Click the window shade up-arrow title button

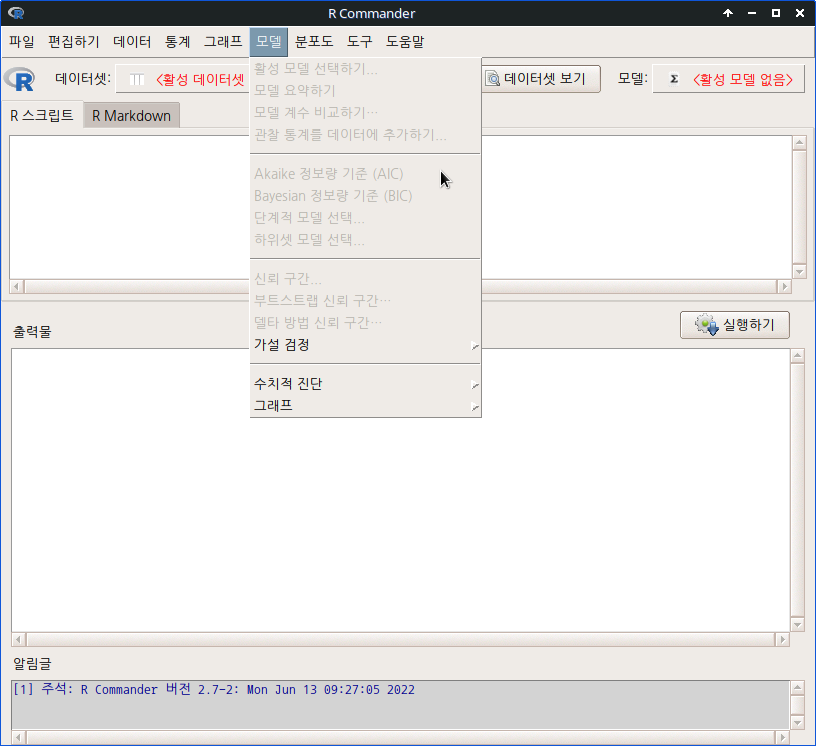point(728,13)
